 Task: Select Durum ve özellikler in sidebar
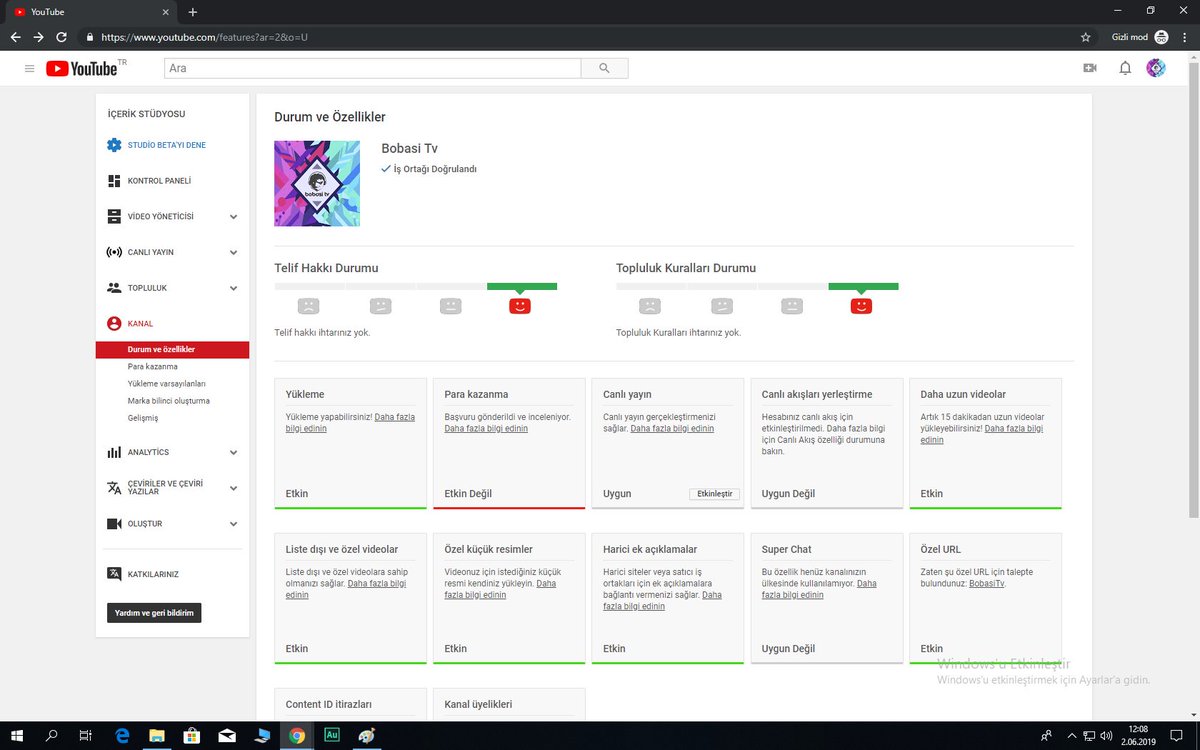172,350
